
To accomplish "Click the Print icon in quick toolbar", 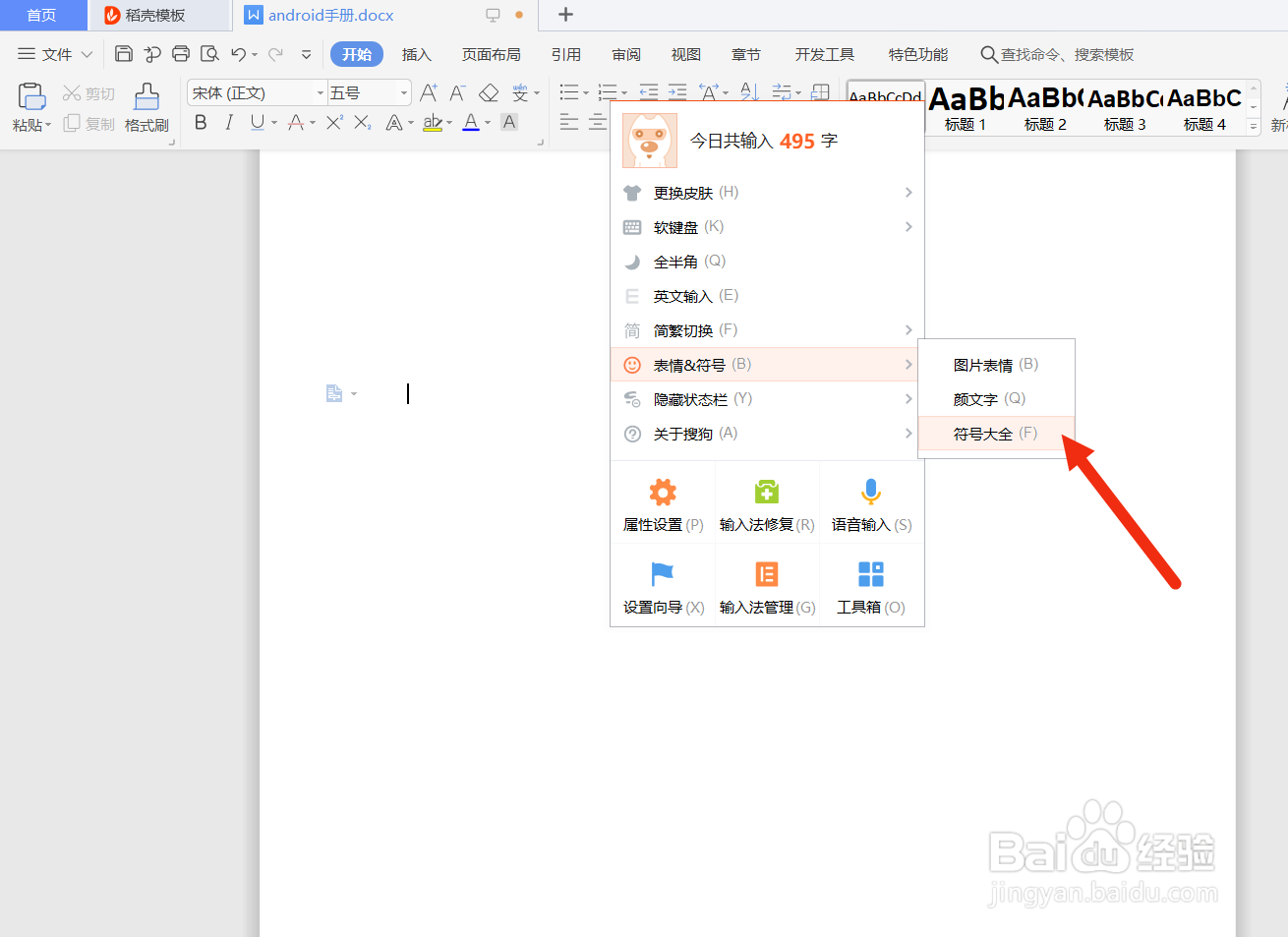I will (x=181, y=54).
